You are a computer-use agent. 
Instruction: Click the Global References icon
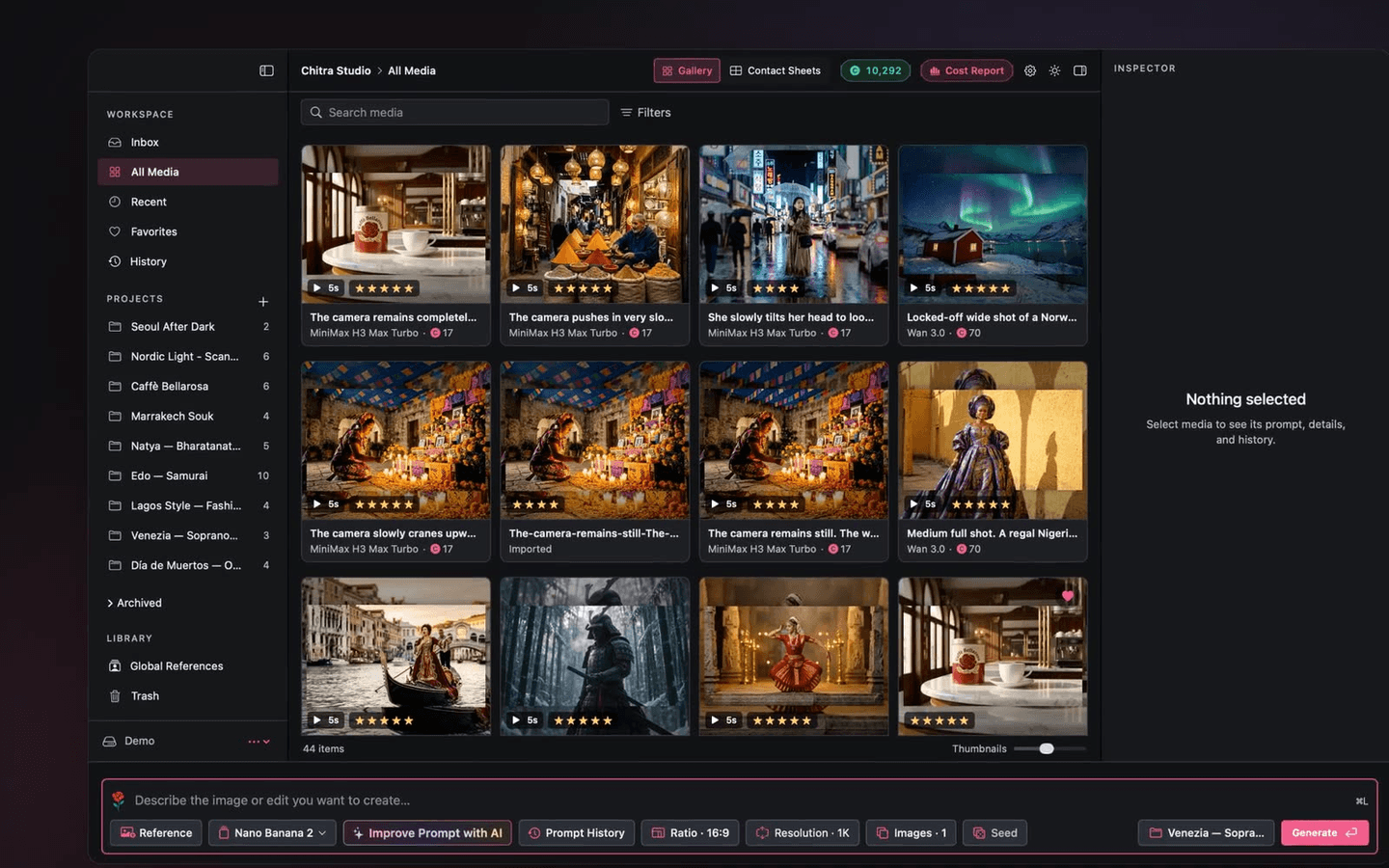click(x=115, y=666)
